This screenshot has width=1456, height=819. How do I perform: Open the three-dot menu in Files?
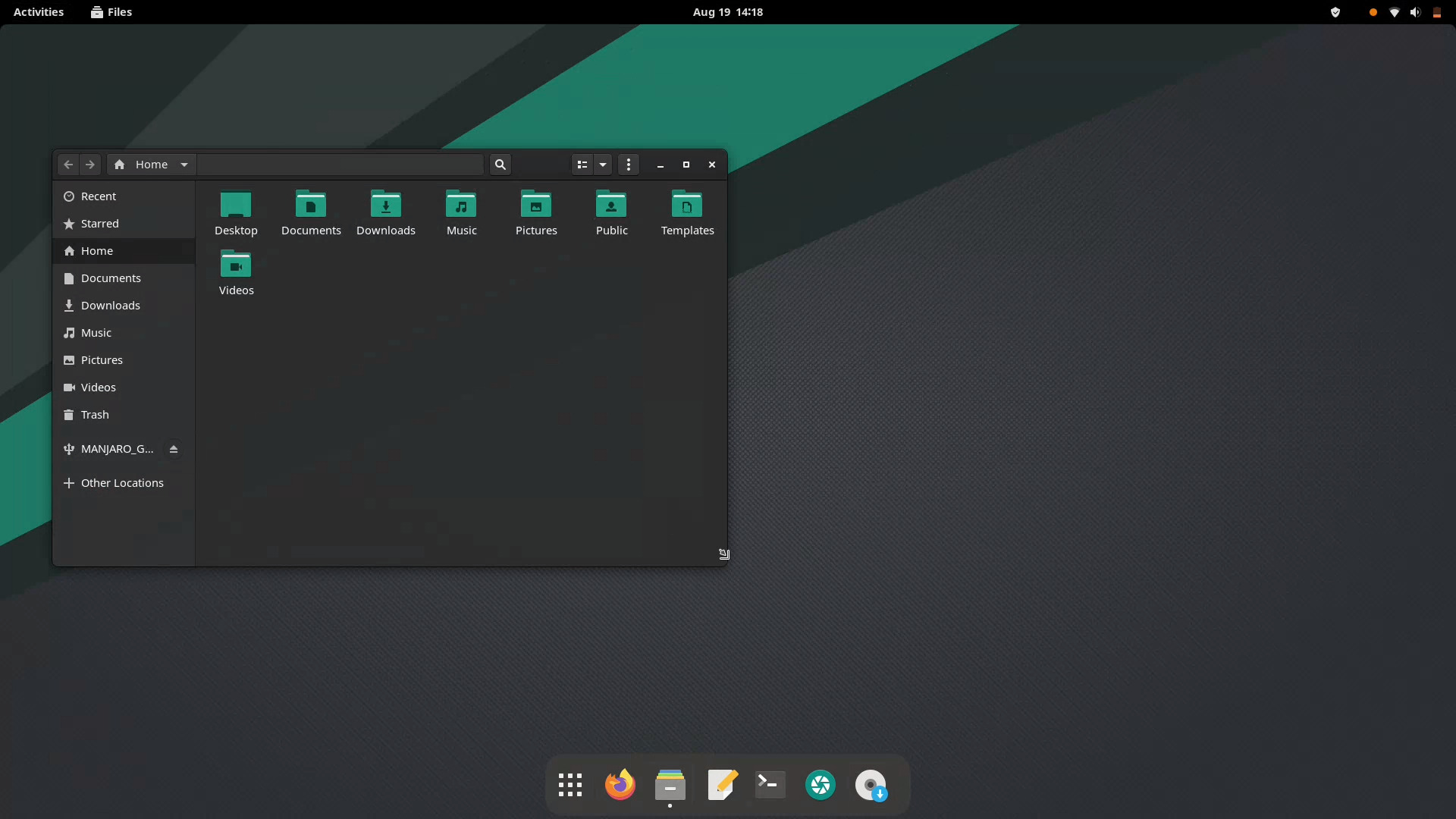tap(629, 164)
